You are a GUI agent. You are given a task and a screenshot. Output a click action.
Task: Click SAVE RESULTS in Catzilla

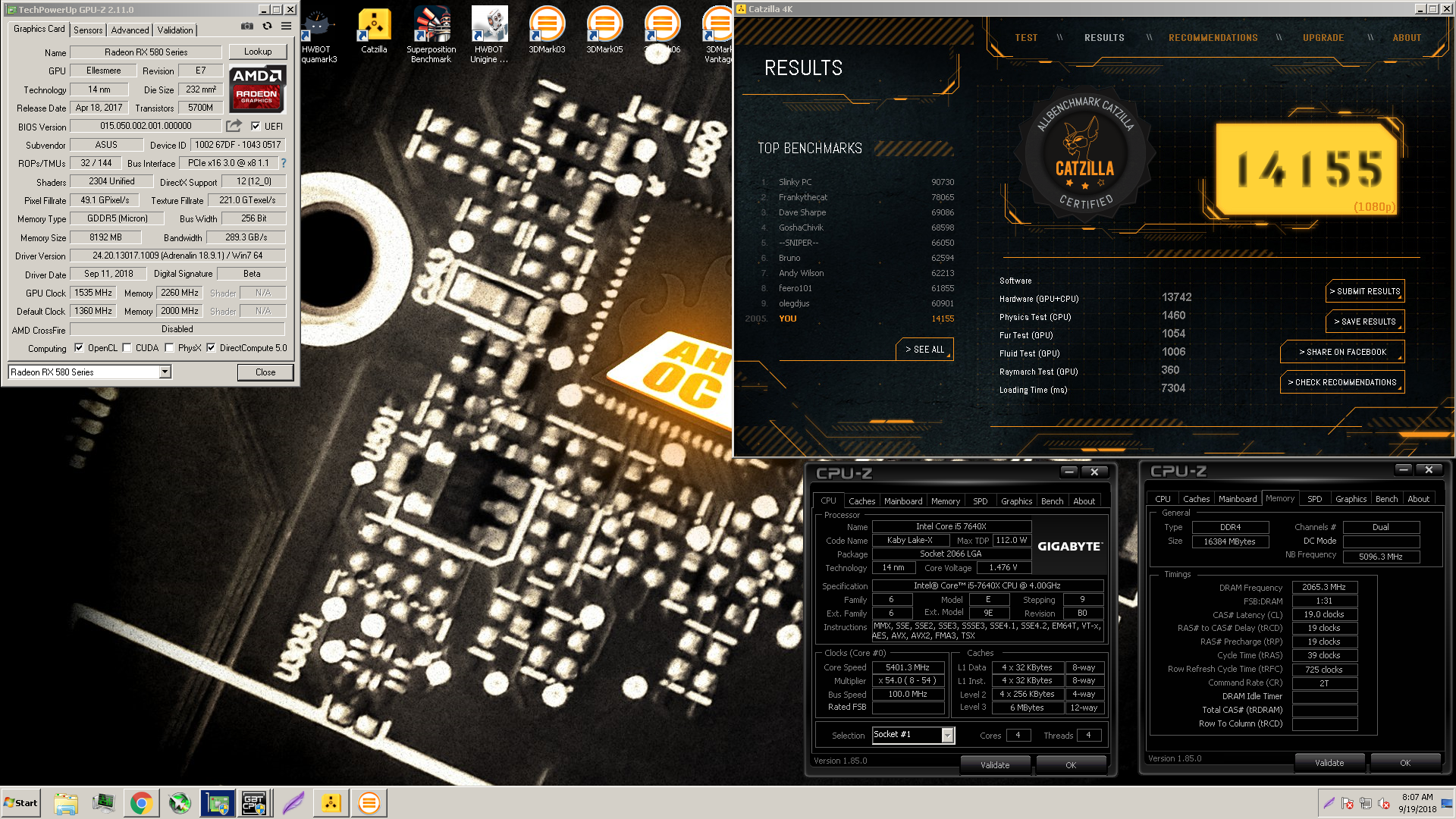[x=1364, y=322]
